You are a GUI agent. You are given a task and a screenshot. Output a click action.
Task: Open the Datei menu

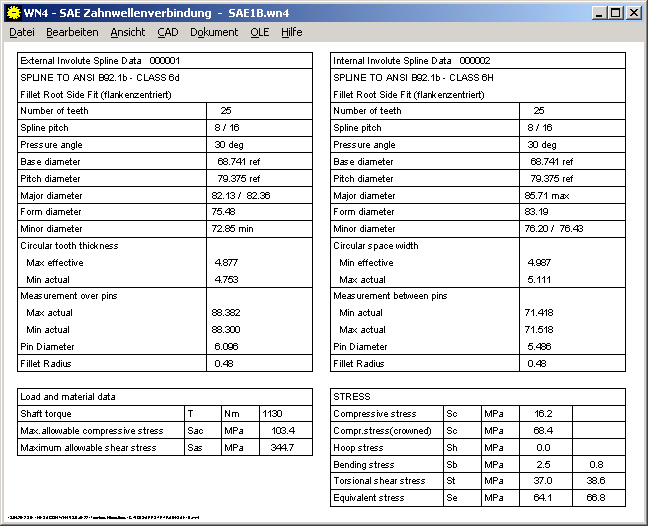22,32
